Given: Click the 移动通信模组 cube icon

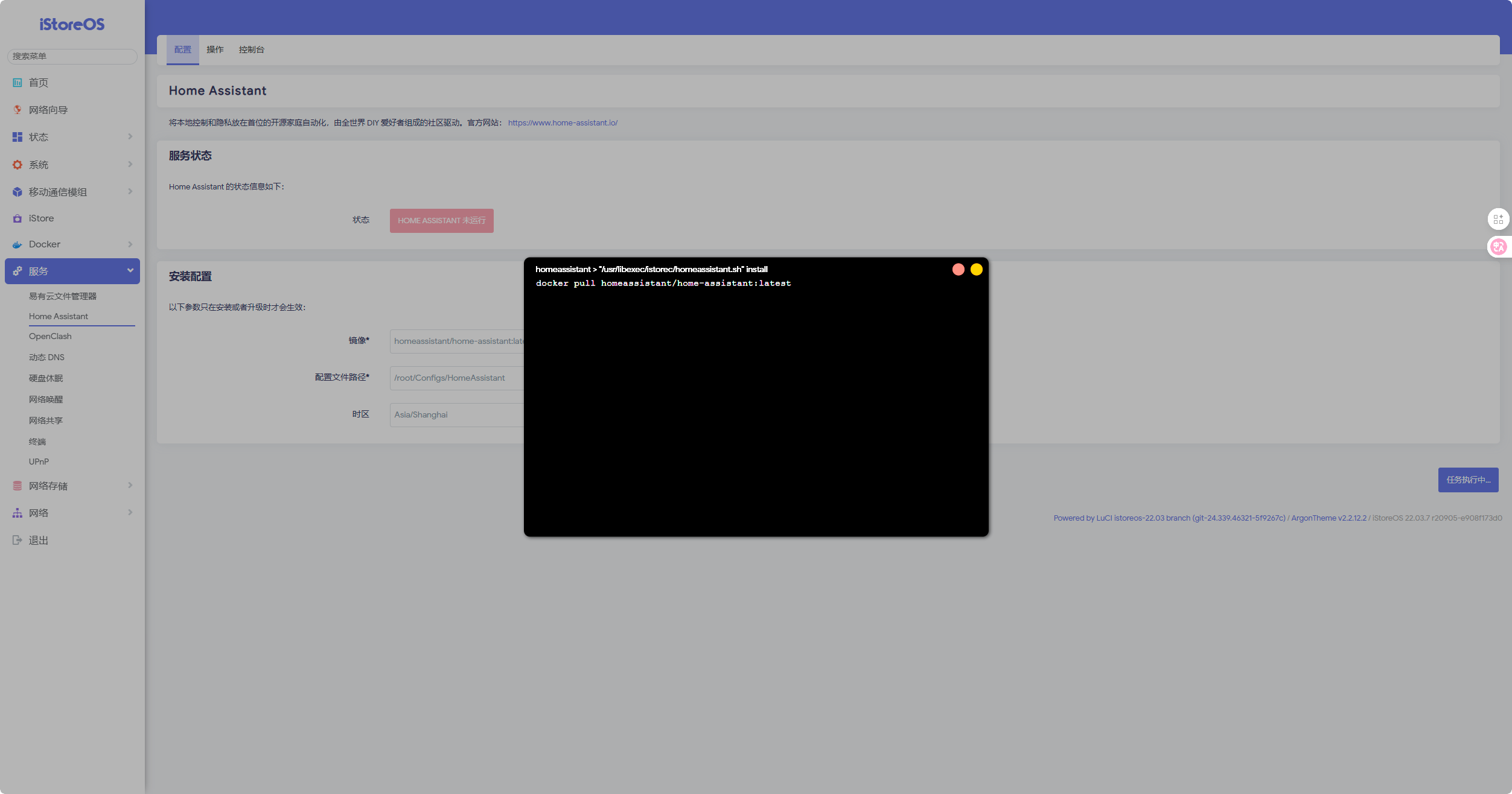Looking at the screenshot, I should 18,192.
